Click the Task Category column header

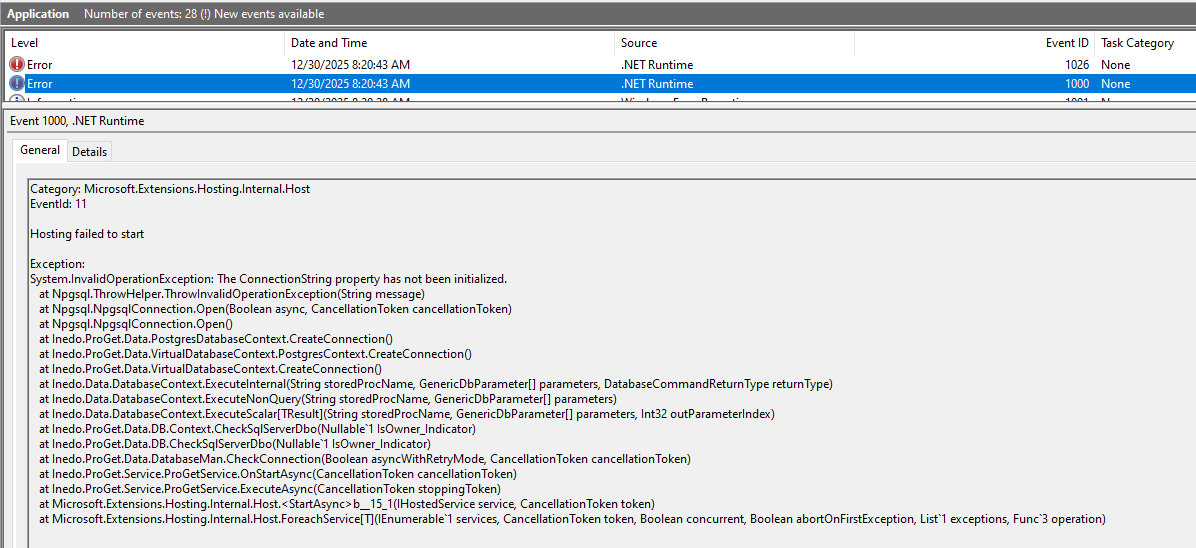click(x=1137, y=43)
